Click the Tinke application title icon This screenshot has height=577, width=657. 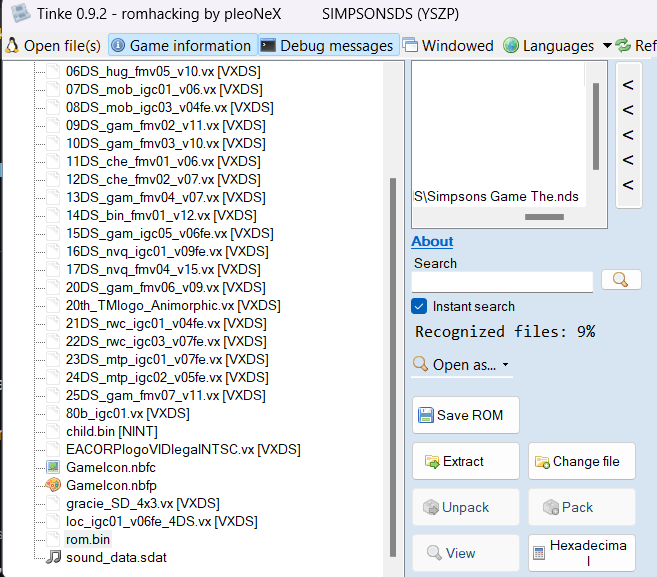tap(20, 13)
